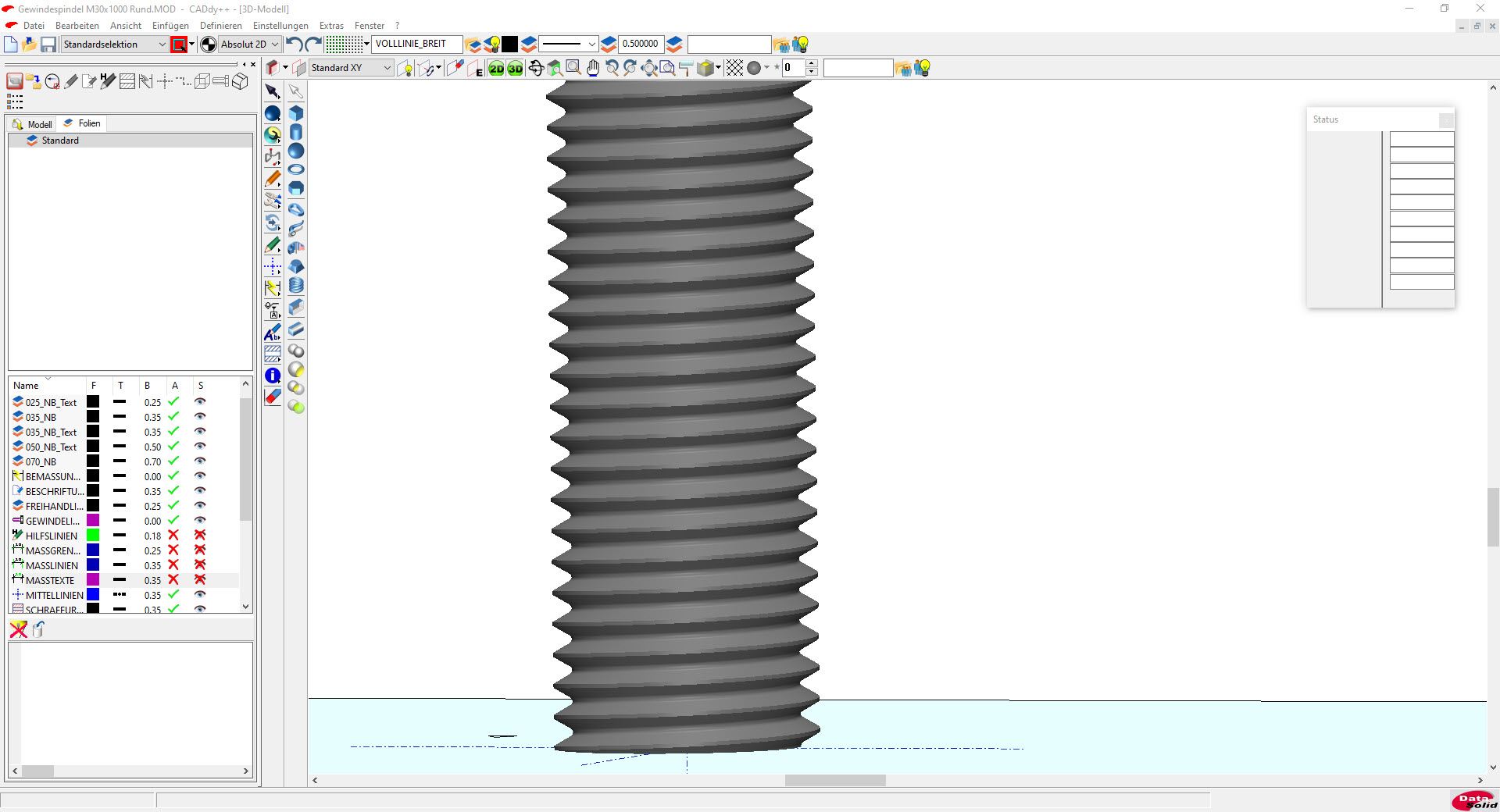Create a spring helix solid
The height and width of the screenshot is (812, 1500).
(296, 286)
